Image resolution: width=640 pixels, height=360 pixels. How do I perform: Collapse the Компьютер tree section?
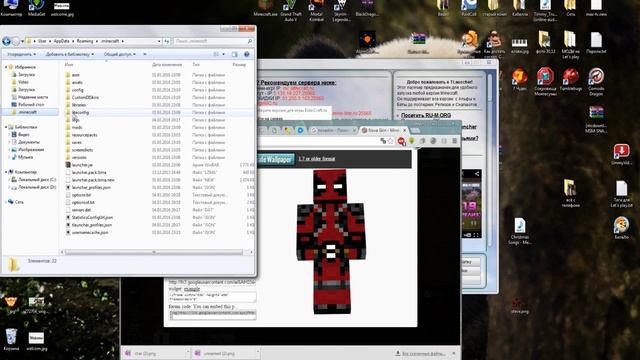(6, 172)
